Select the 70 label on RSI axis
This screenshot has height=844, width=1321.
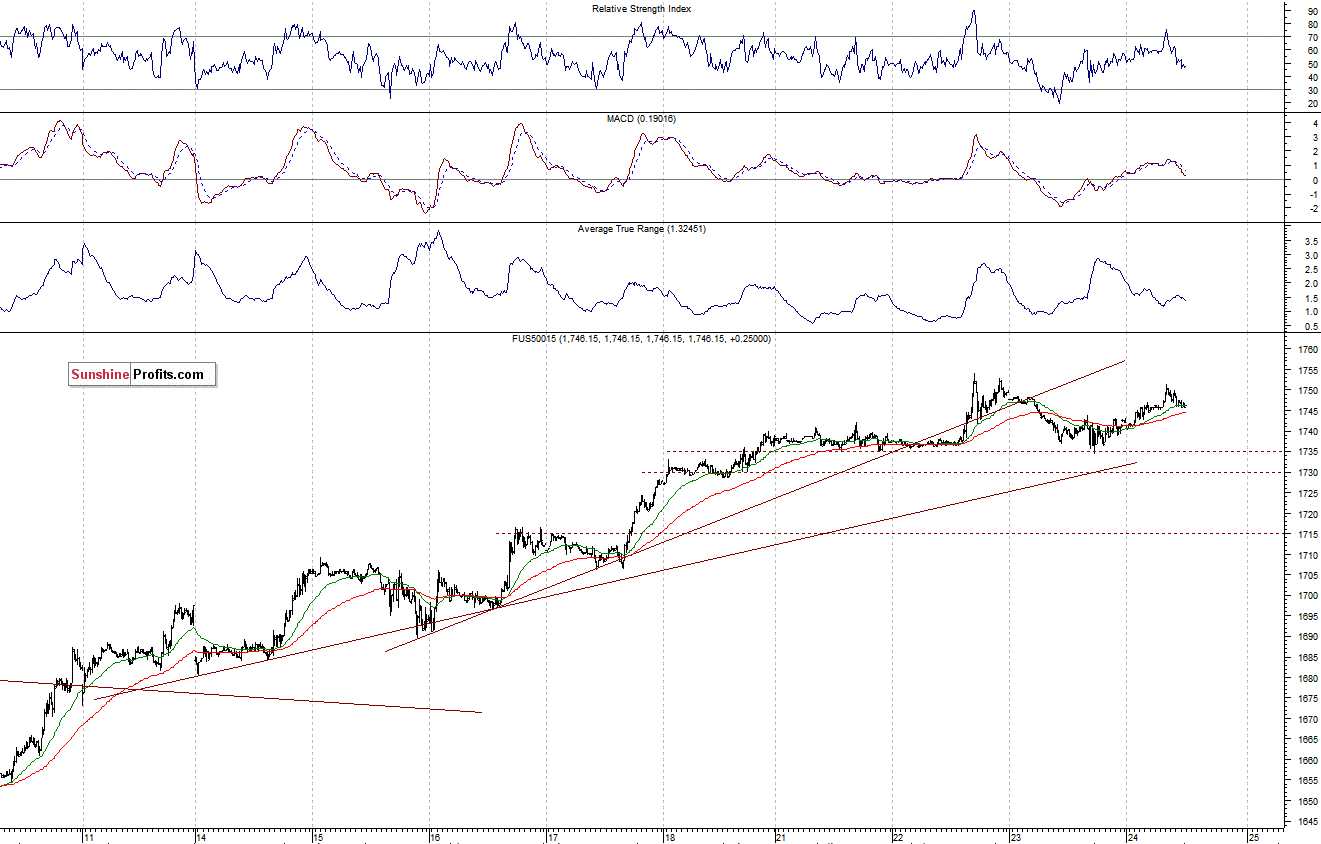1312,37
